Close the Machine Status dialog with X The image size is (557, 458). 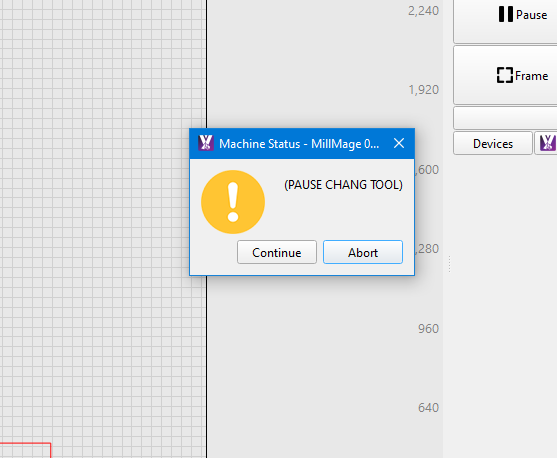point(399,143)
